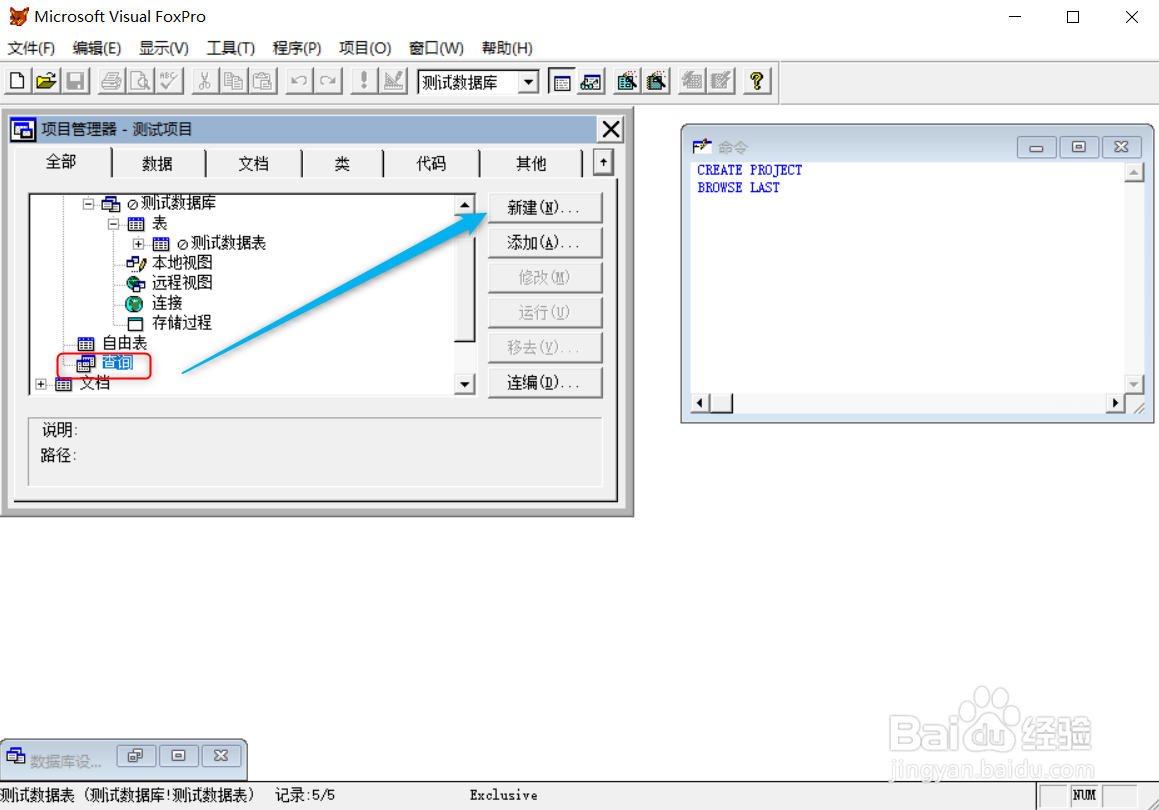Click the 运行(U) button
The width and height of the screenshot is (1159, 810).
(x=545, y=312)
